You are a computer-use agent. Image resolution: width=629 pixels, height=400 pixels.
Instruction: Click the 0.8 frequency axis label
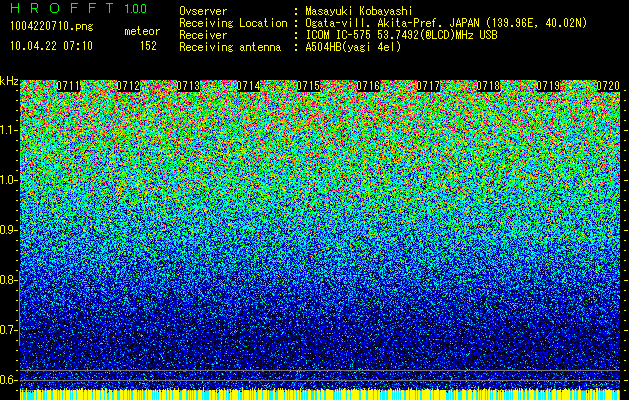[7, 280]
